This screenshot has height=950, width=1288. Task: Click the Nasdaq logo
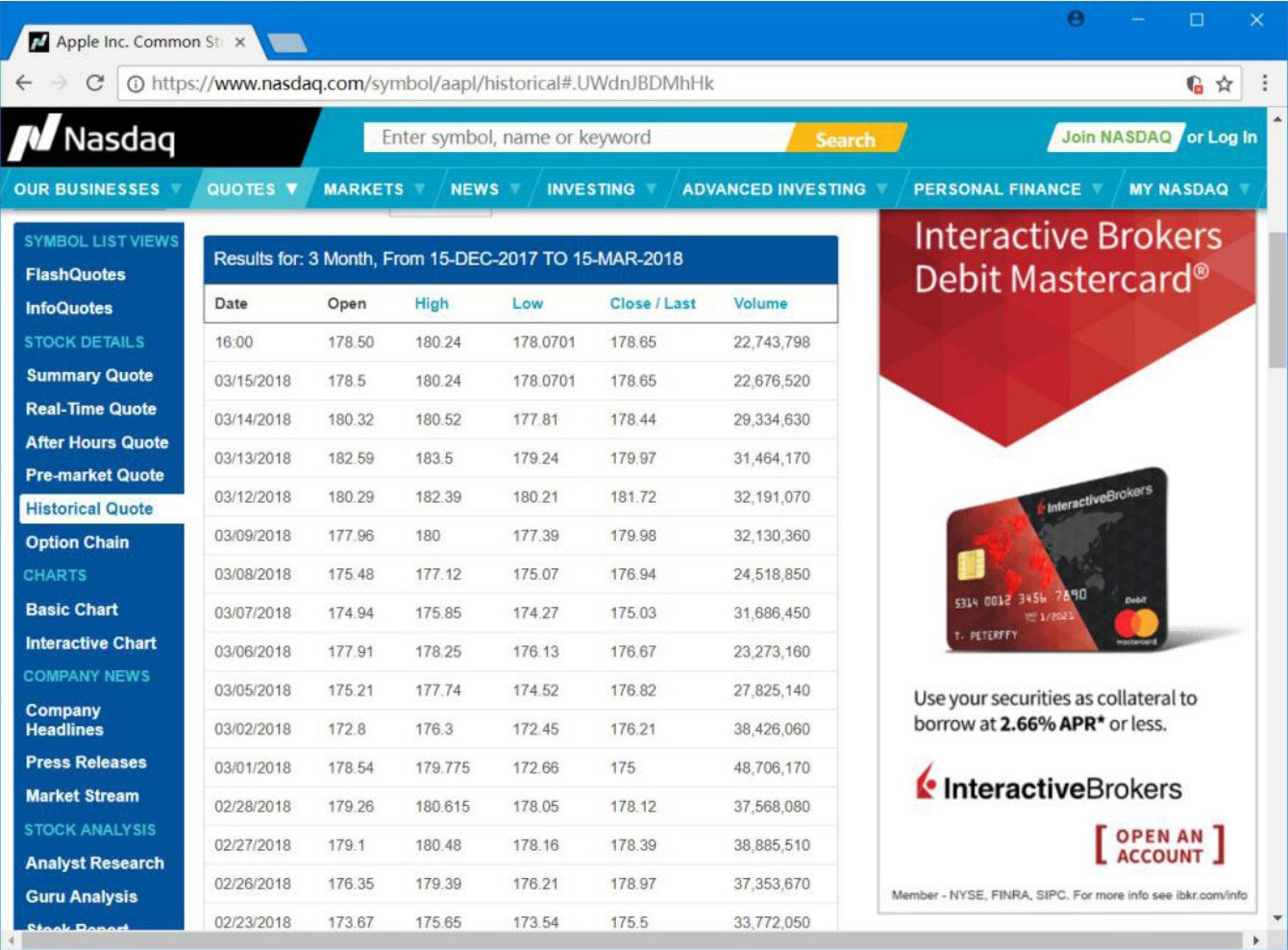coord(92,137)
